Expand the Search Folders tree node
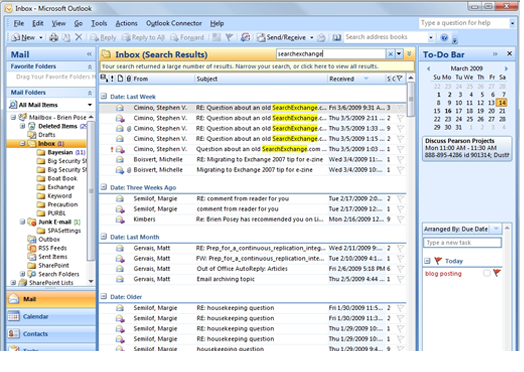The image size is (524, 372). click(x=22, y=274)
